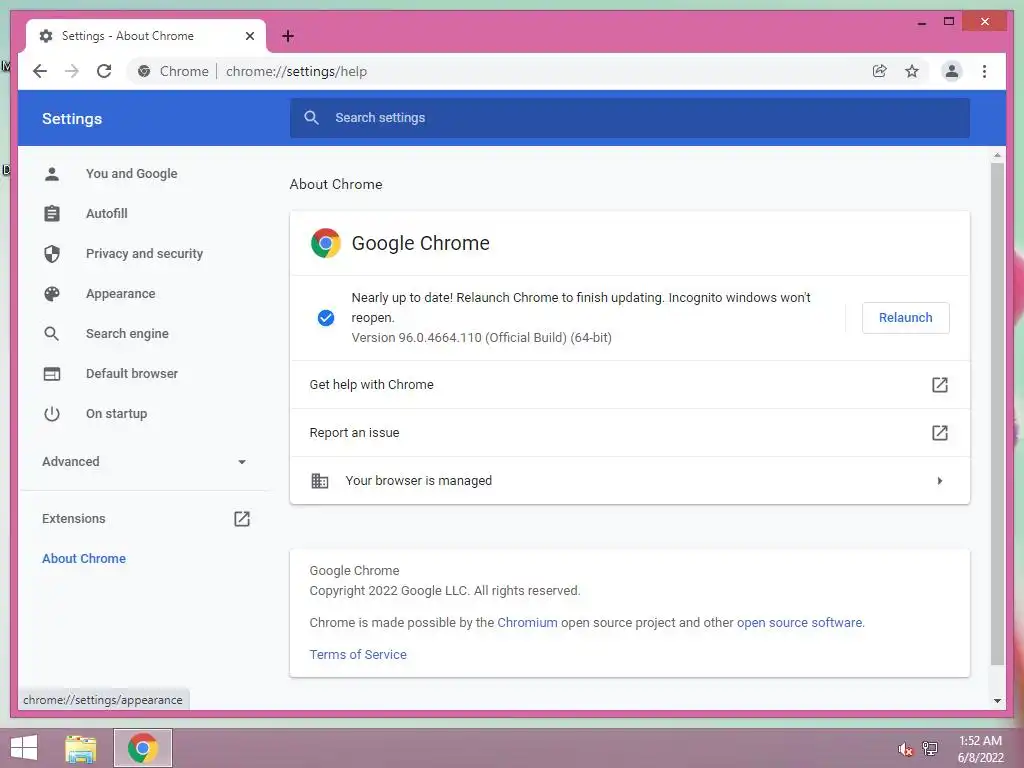Click the scrollbar up arrow
The image size is (1024, 768).
[997, 155]
